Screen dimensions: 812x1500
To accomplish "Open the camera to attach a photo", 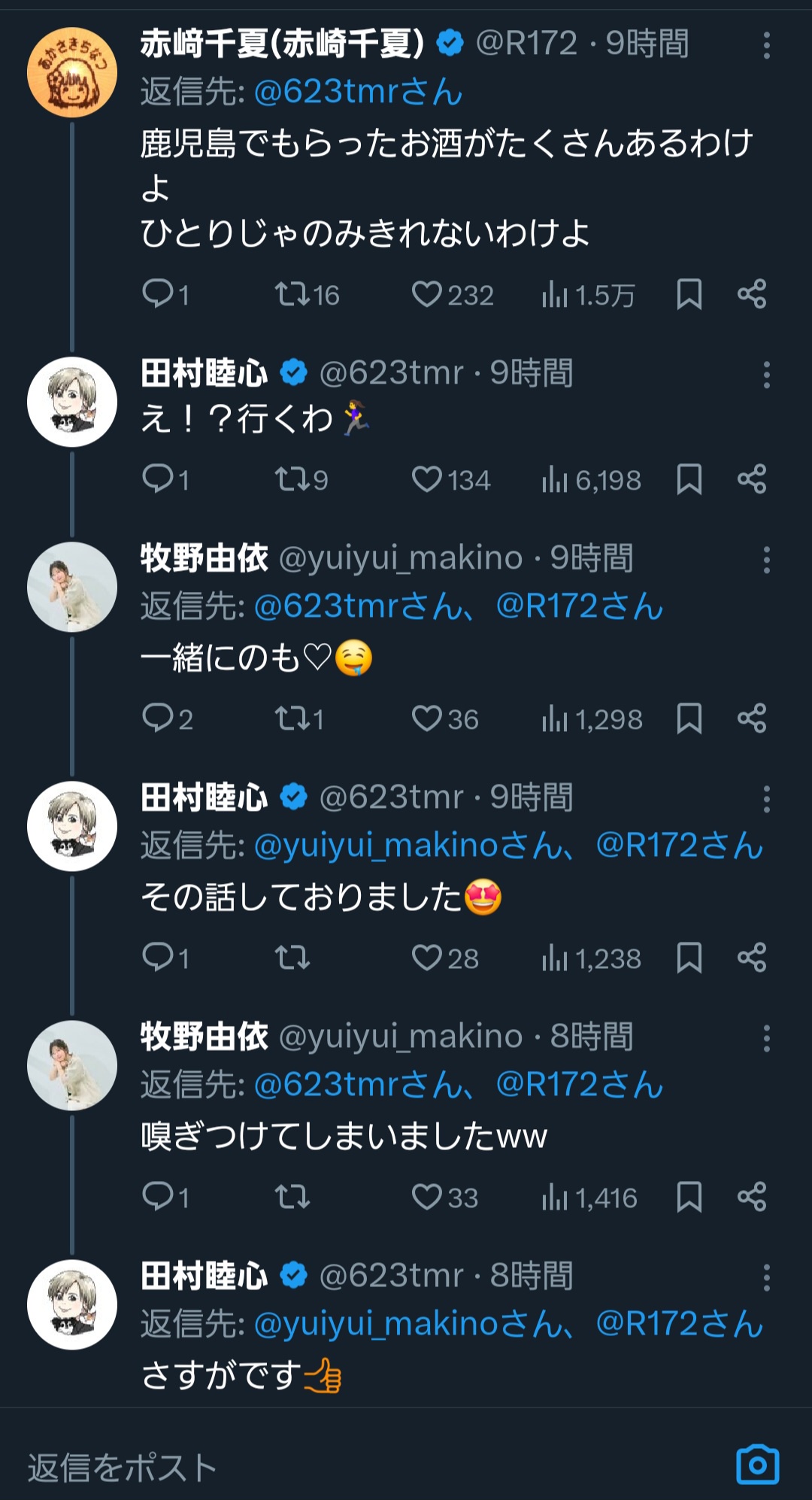I will (x=757, y=1465).
